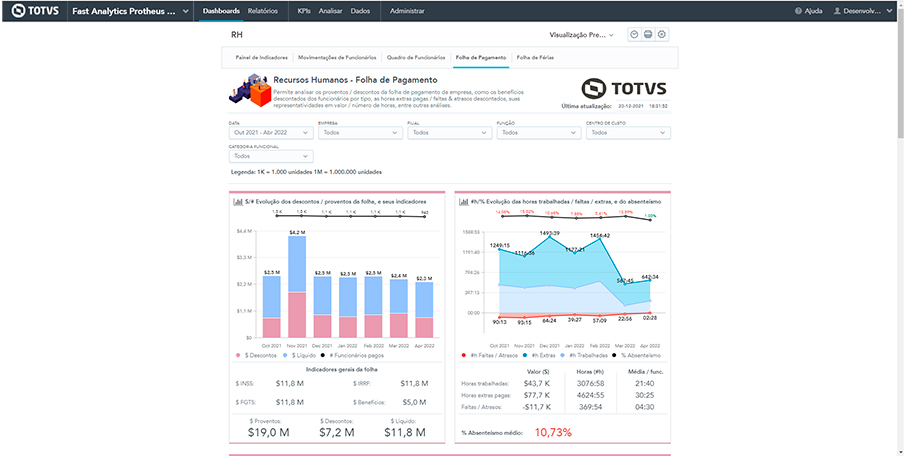
Task: Click the 1456:42 data point on area chart
Action: click(600, 239)
